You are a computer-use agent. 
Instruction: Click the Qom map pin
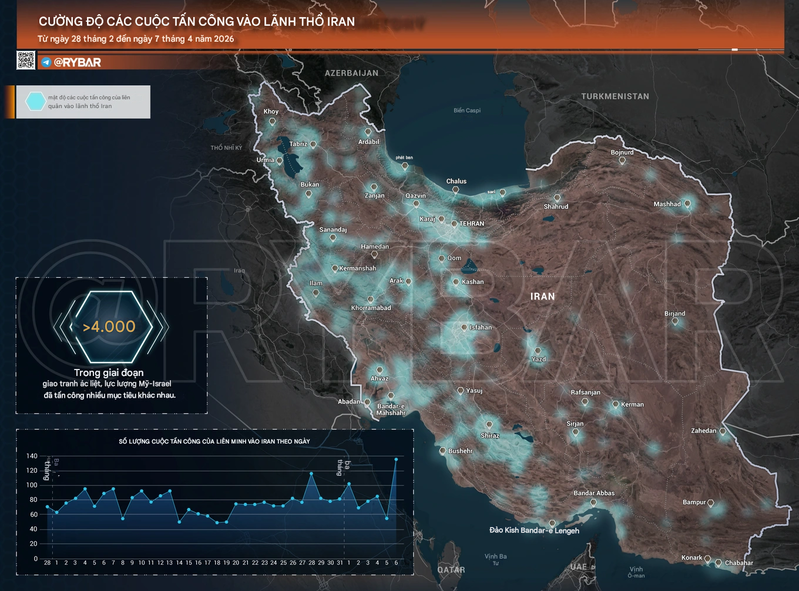click(442, 259)
